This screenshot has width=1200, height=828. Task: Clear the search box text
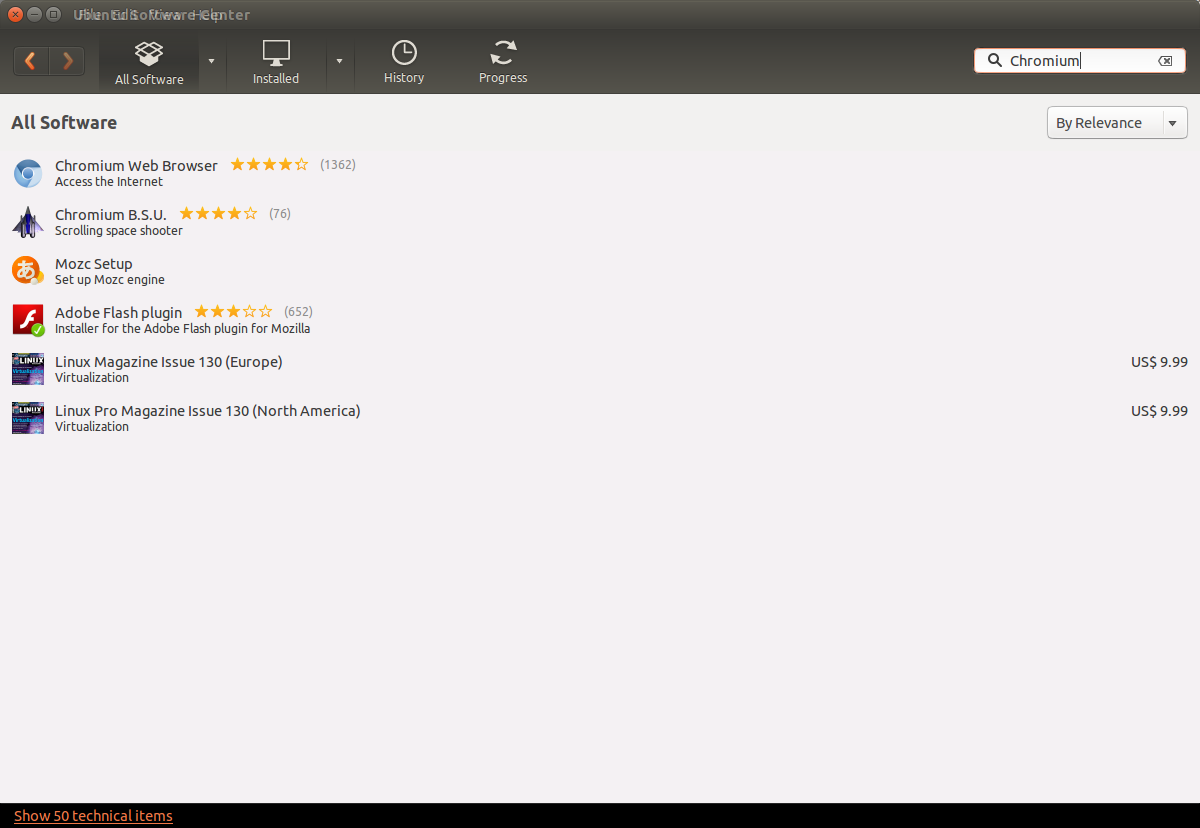click(x=1165, y=61)
